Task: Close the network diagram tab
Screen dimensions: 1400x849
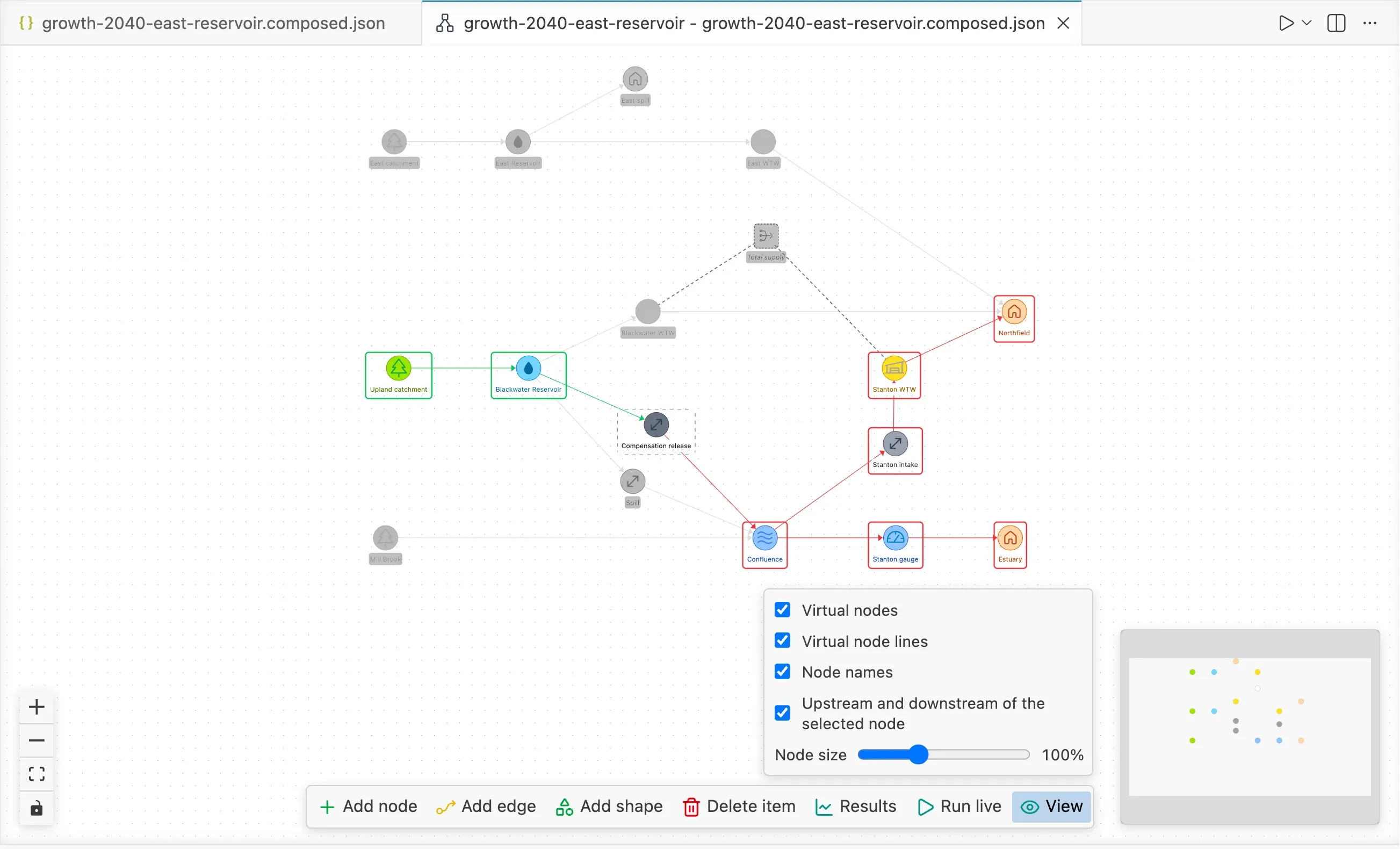Action: [1063, 23]
